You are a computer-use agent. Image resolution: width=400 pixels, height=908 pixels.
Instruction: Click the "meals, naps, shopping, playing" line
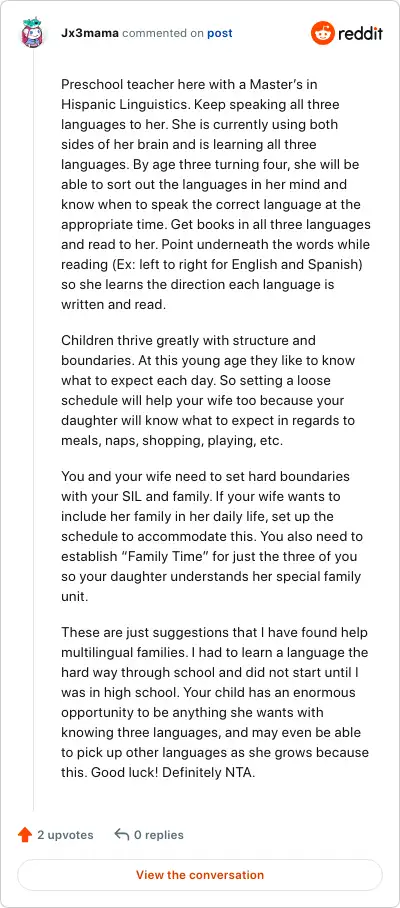point(155,440)
